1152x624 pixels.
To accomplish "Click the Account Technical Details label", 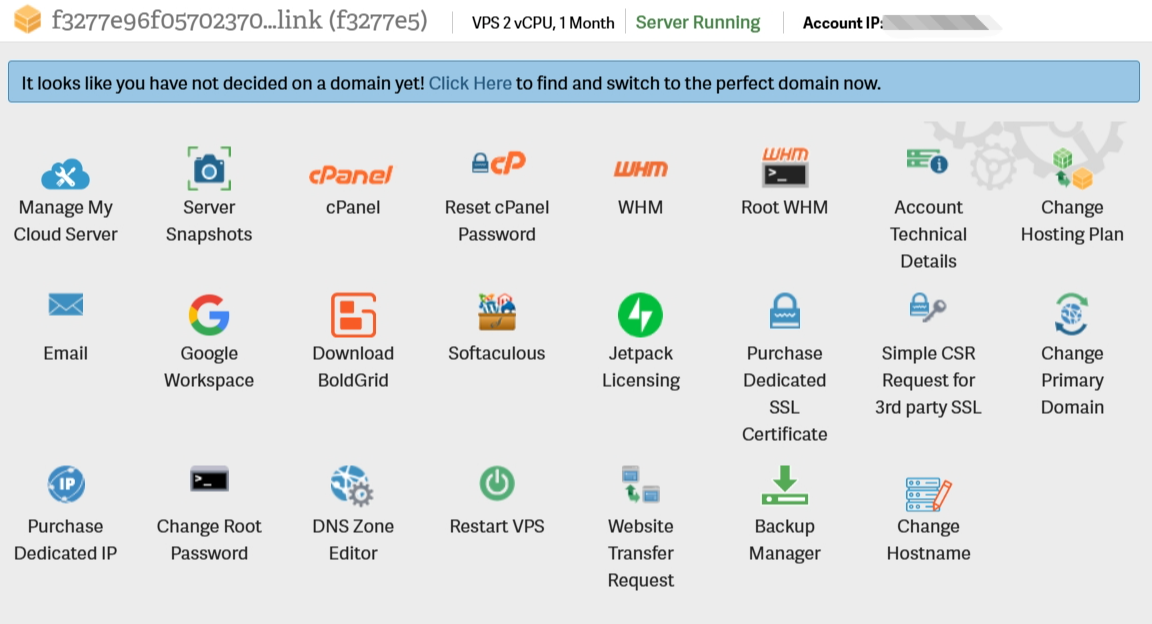I will (928, 234).
